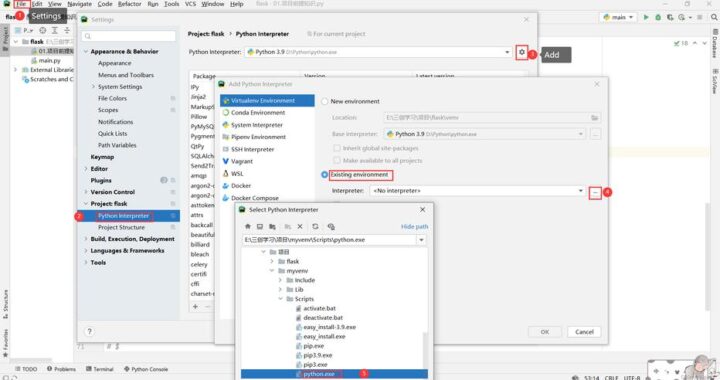Open the Refactor menu
The height and width of the screenshot is (380, 720).
(129, 4)
